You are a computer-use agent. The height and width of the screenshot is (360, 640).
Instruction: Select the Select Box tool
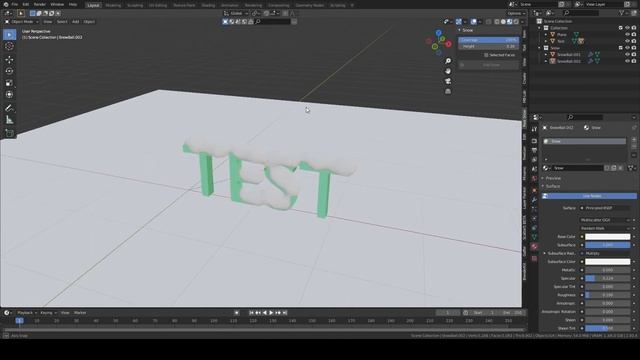pos(9,35)
